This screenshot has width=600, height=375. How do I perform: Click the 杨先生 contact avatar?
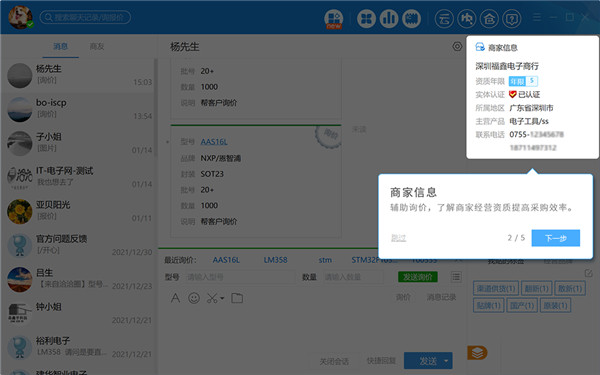tap(20, 75)
